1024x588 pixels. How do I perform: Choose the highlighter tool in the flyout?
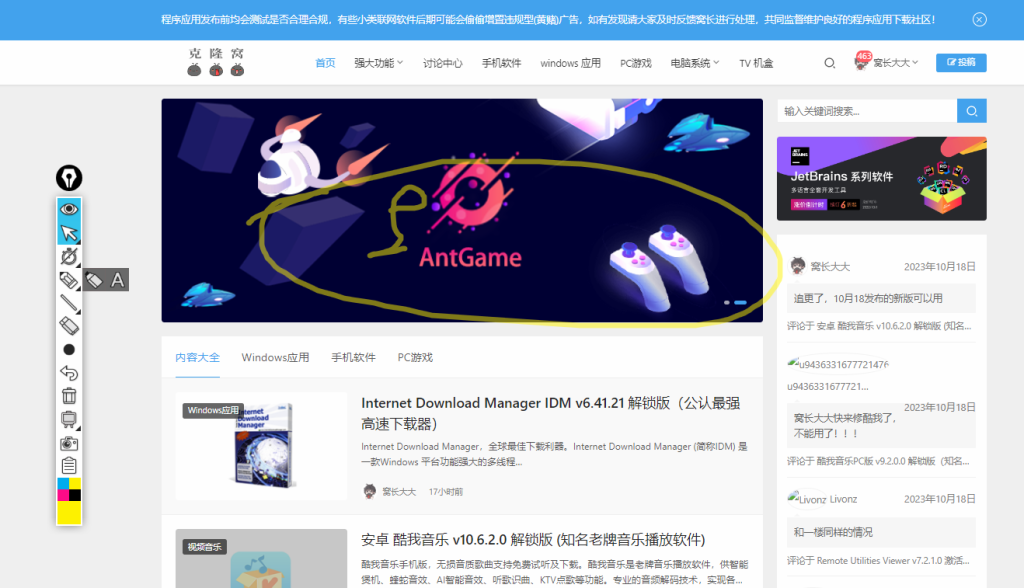pos(94,280)
